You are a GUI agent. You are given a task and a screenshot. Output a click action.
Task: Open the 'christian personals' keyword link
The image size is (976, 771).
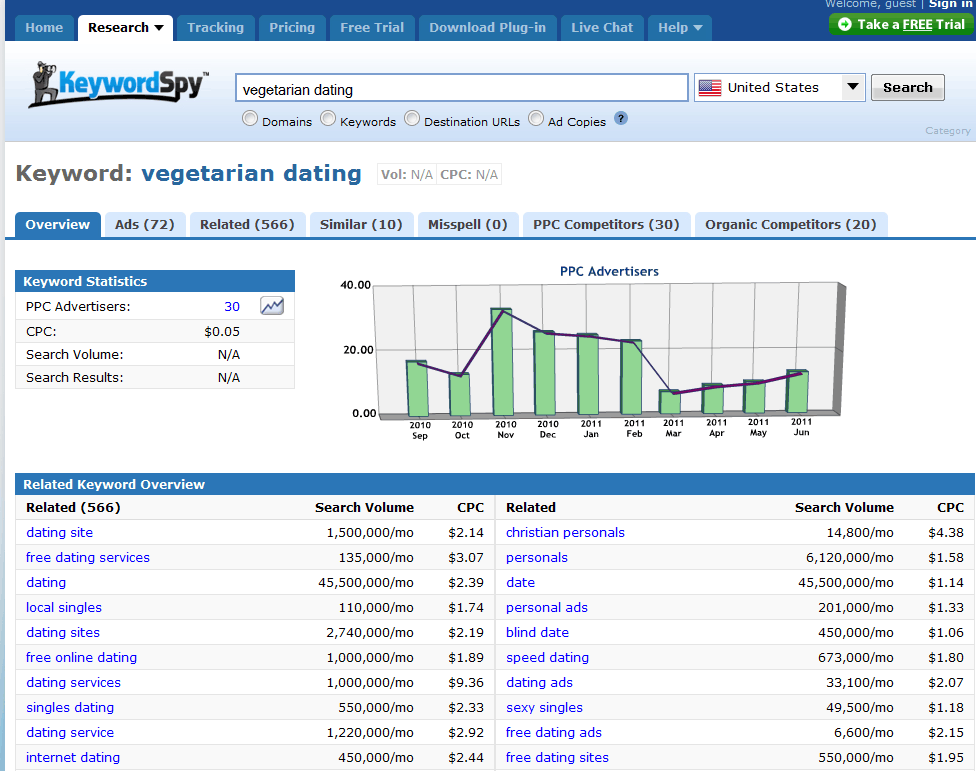pos(565,533)
